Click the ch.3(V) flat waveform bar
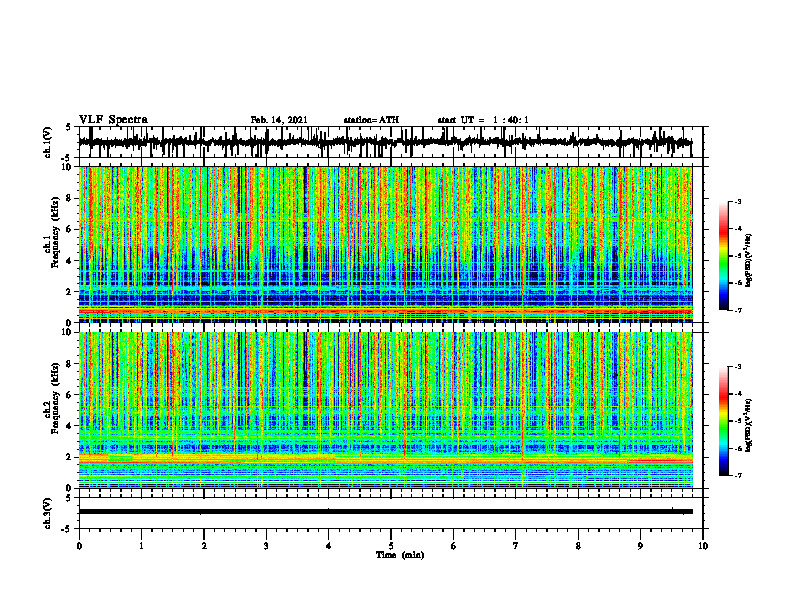Viewport: 792px width, 612px height. pyautogui.click(x=385, y=512)
